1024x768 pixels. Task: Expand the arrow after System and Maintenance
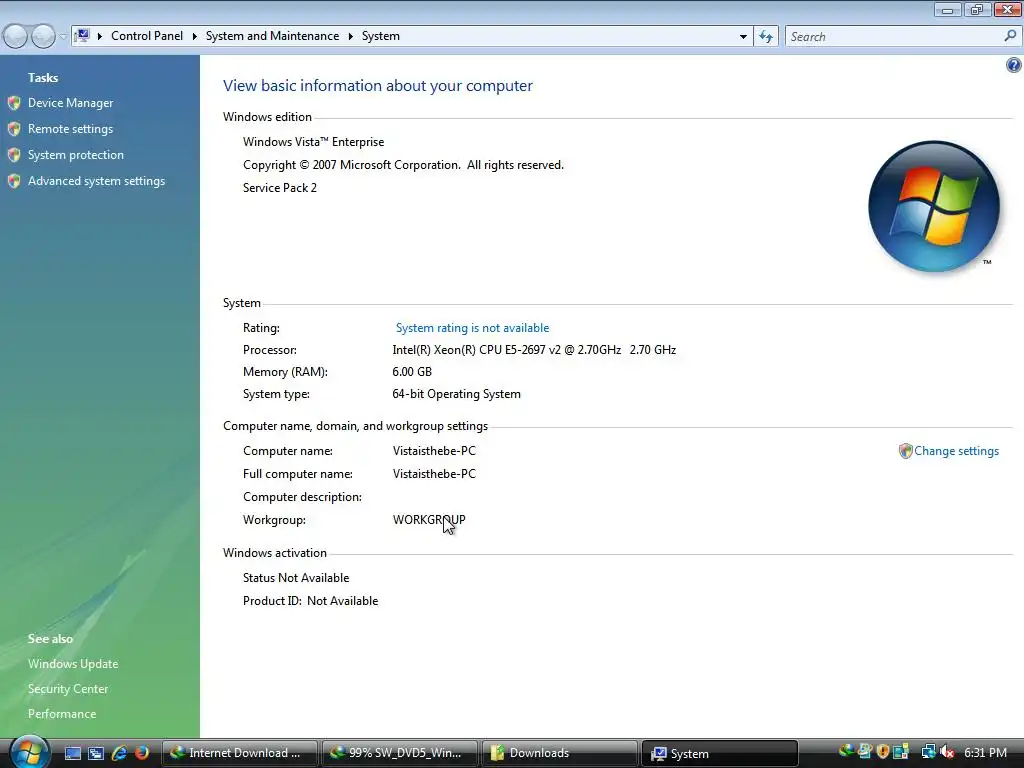[351, 37]
